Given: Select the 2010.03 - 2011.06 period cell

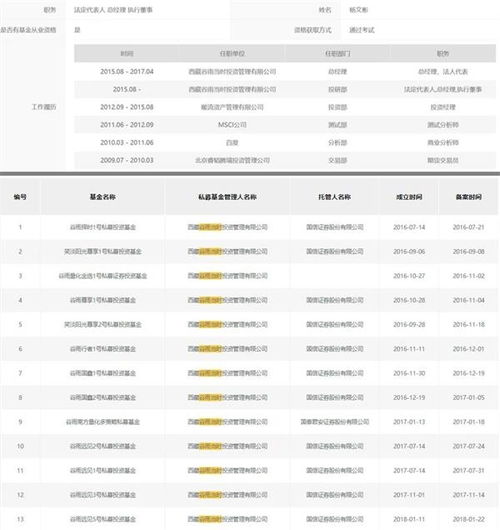Looking at the screenshot, I should (x=127, y=143).
